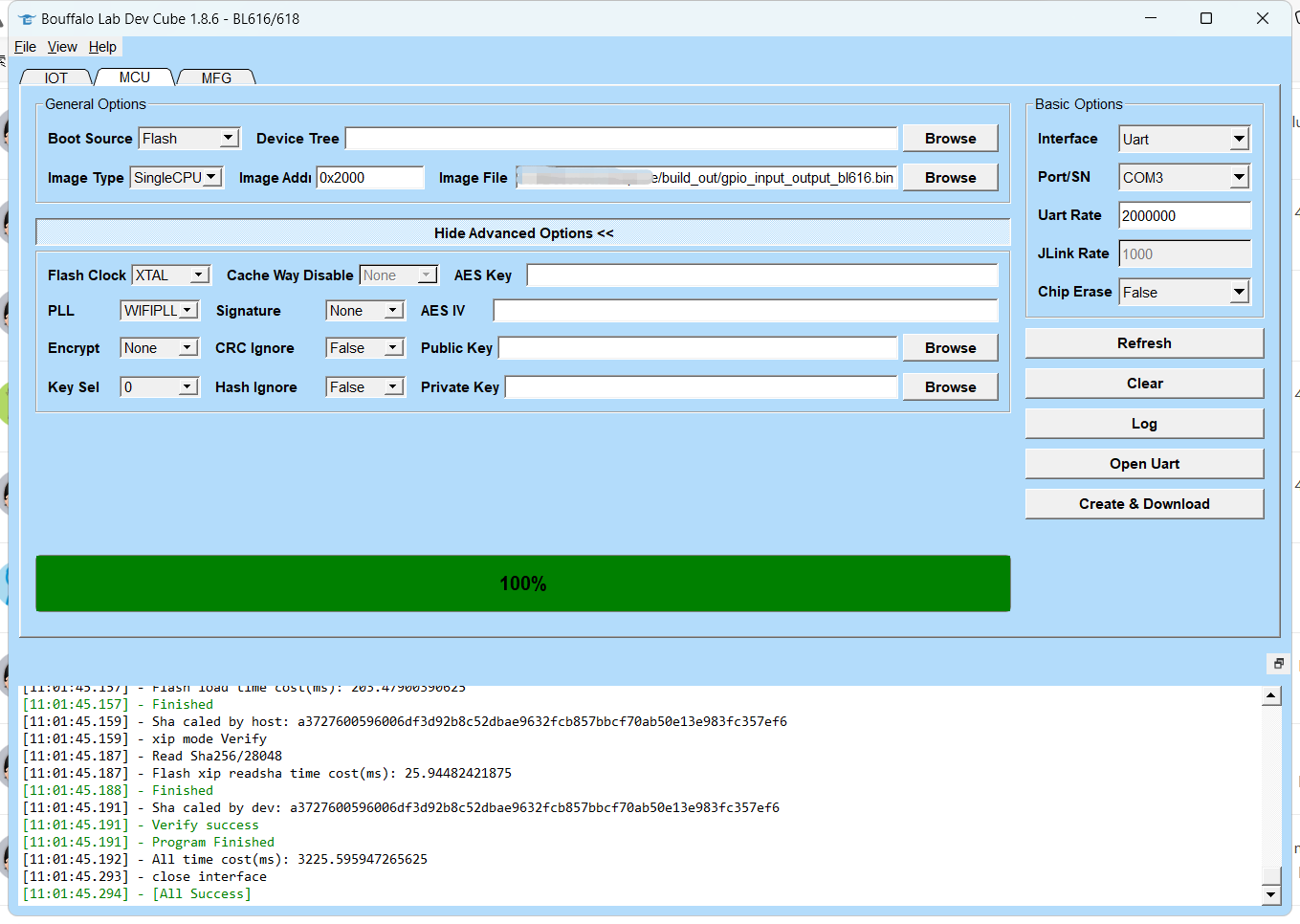Open the Encrypt dropdown
This screenshot has width=1300, height=924.
[160, 348]
